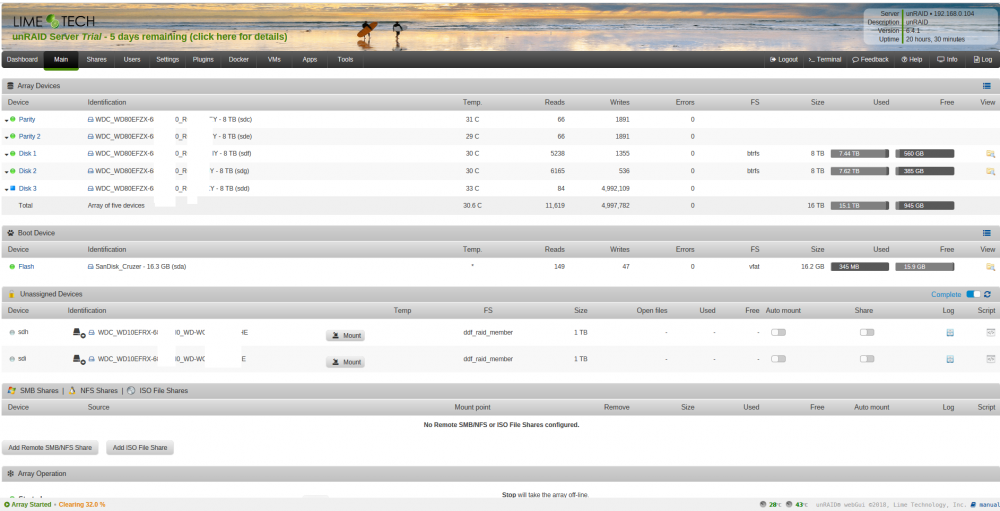1000x511 pixels.
Task: Click the Logout link
Action: tap(784, 59)
